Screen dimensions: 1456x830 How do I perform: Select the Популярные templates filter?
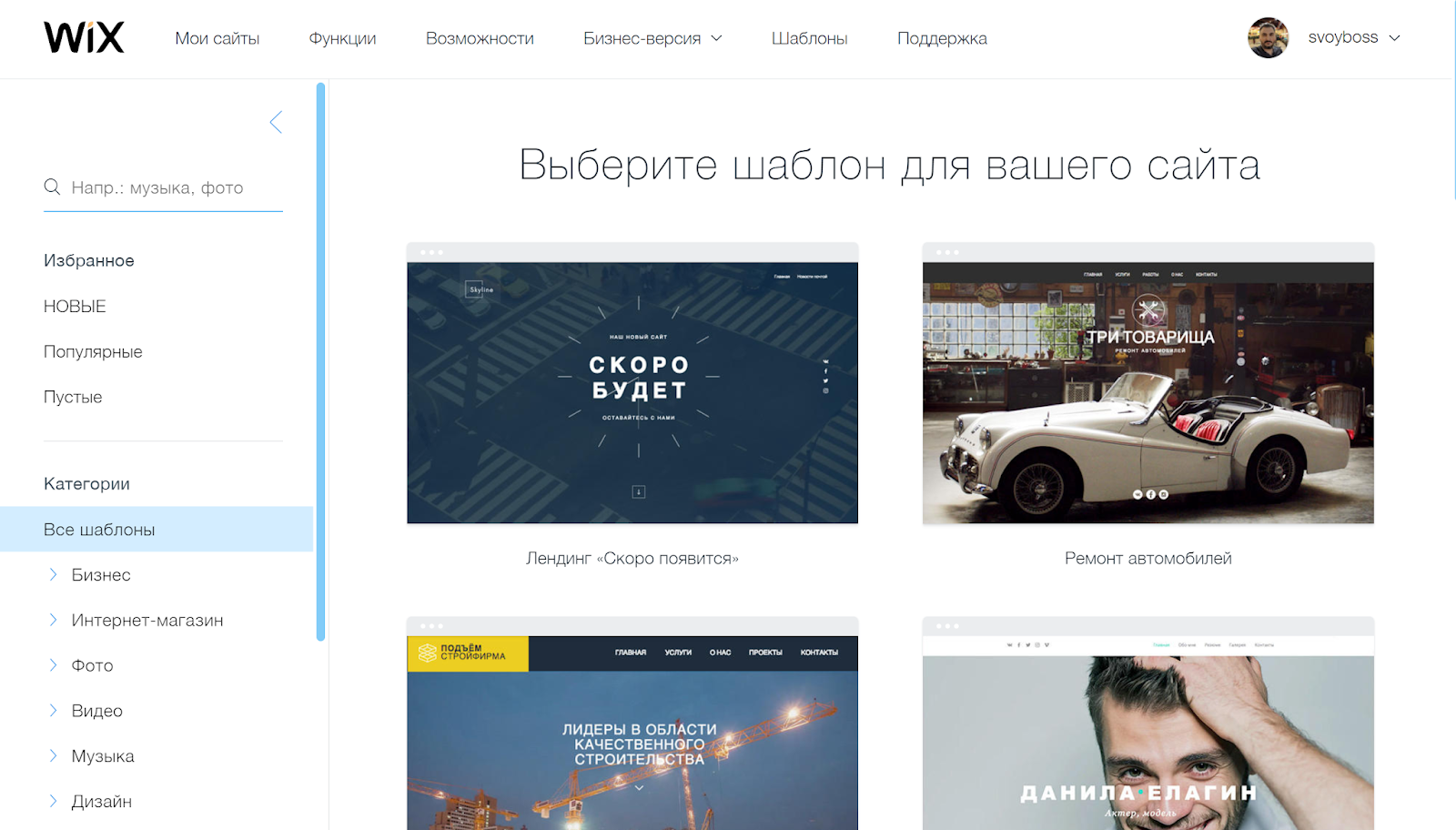pyautogui.click(x=93, y=351)
